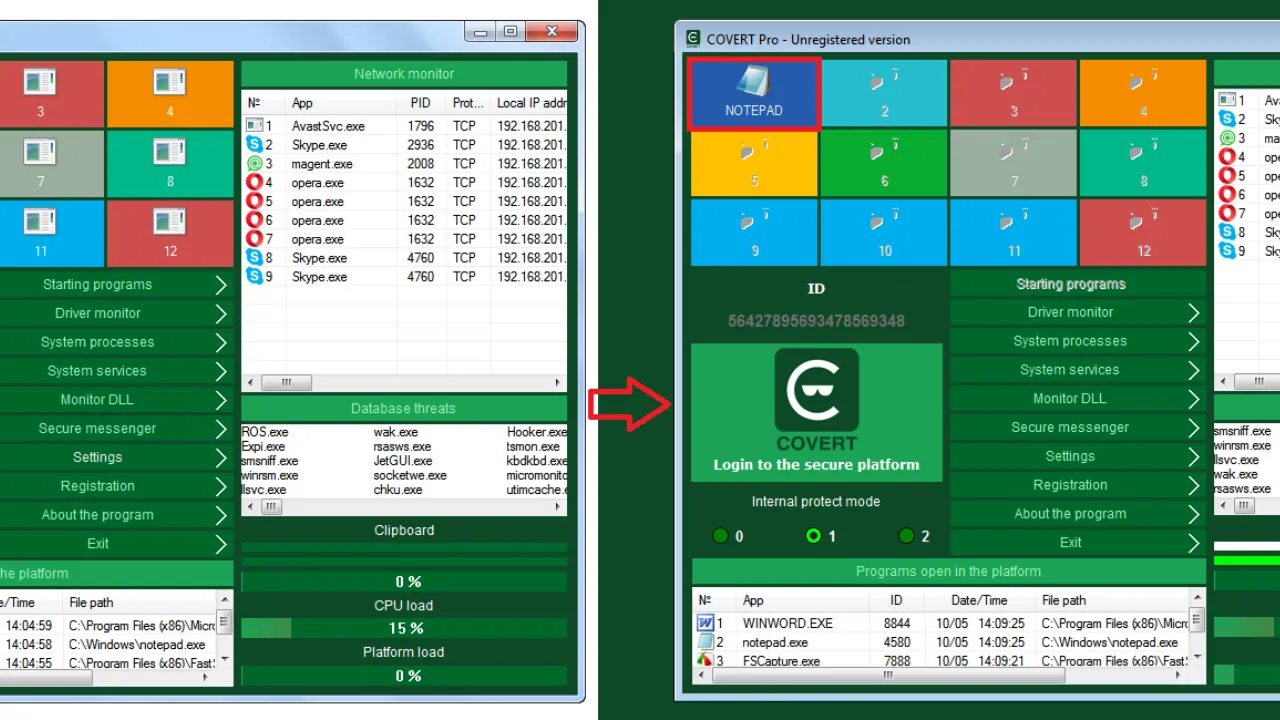This screenshot has height=720, width=1280.
Task: Open Registration in COVERT Pro window
Action: point(1078,485)
